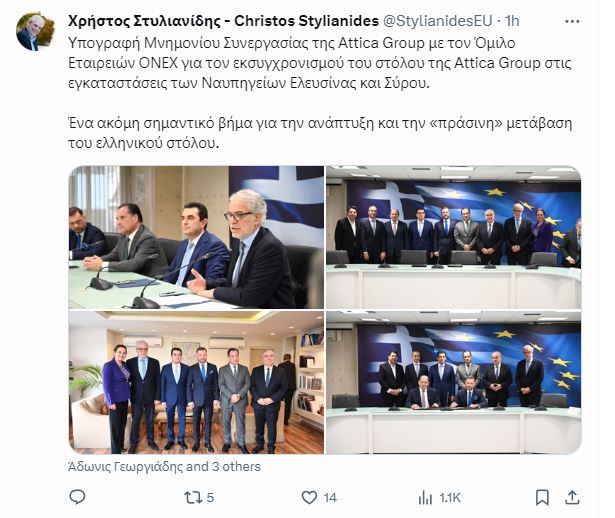Bookmark this tweet
The width and height of the screenshot is (615, 518).
click(542, 498)
